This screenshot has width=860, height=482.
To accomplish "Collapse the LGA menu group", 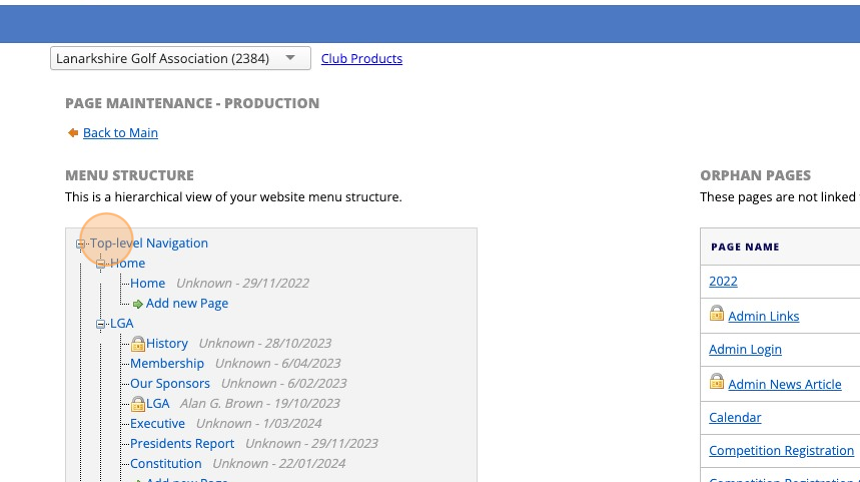I will point(100,325).
